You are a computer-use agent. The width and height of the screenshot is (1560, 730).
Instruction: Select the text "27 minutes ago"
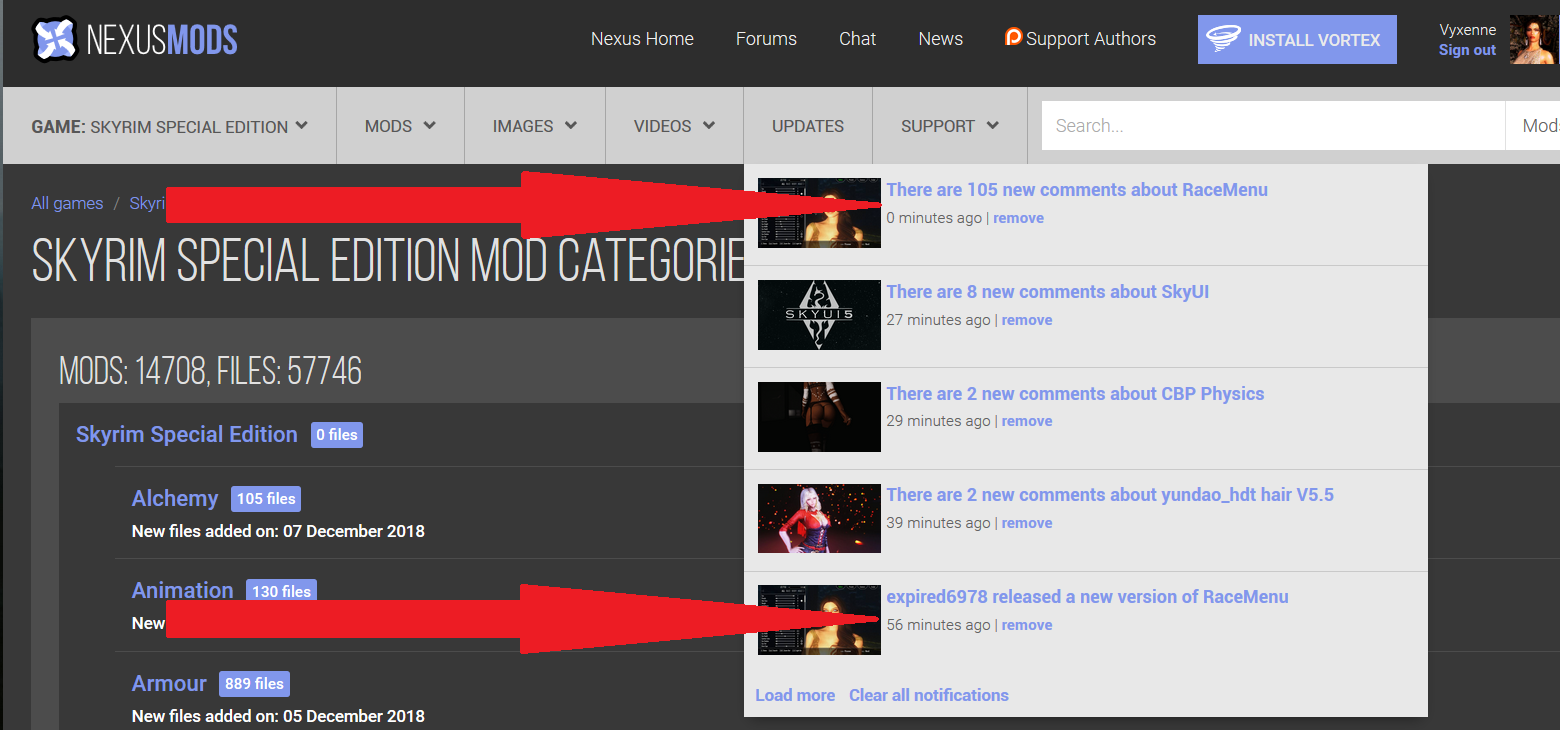pos(938,320)
